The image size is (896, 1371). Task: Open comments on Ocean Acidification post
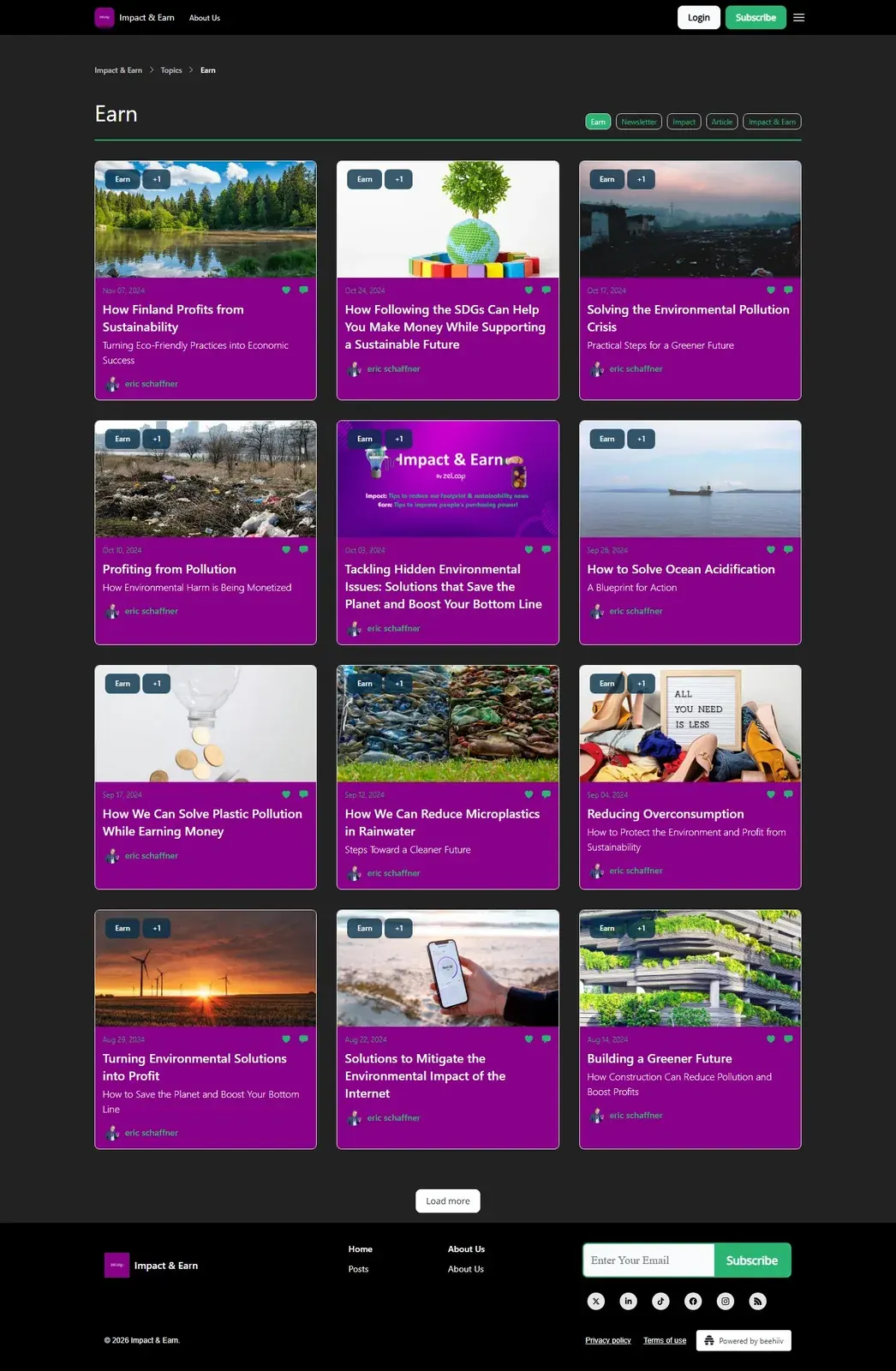pos(788,550)
